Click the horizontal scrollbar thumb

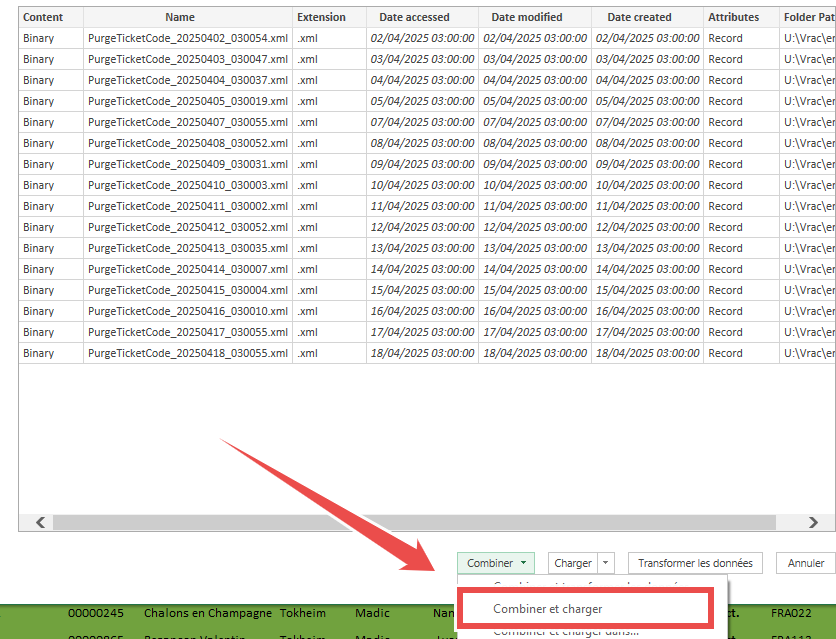(414, 522)
